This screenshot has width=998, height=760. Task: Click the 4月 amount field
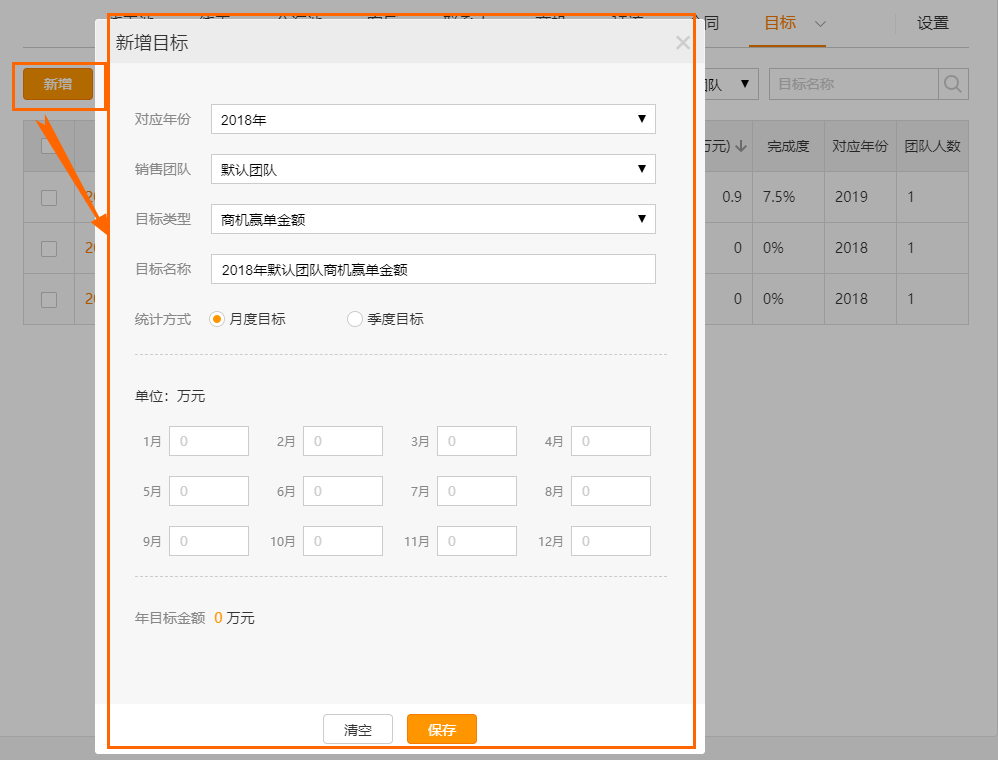pos(611,441)
